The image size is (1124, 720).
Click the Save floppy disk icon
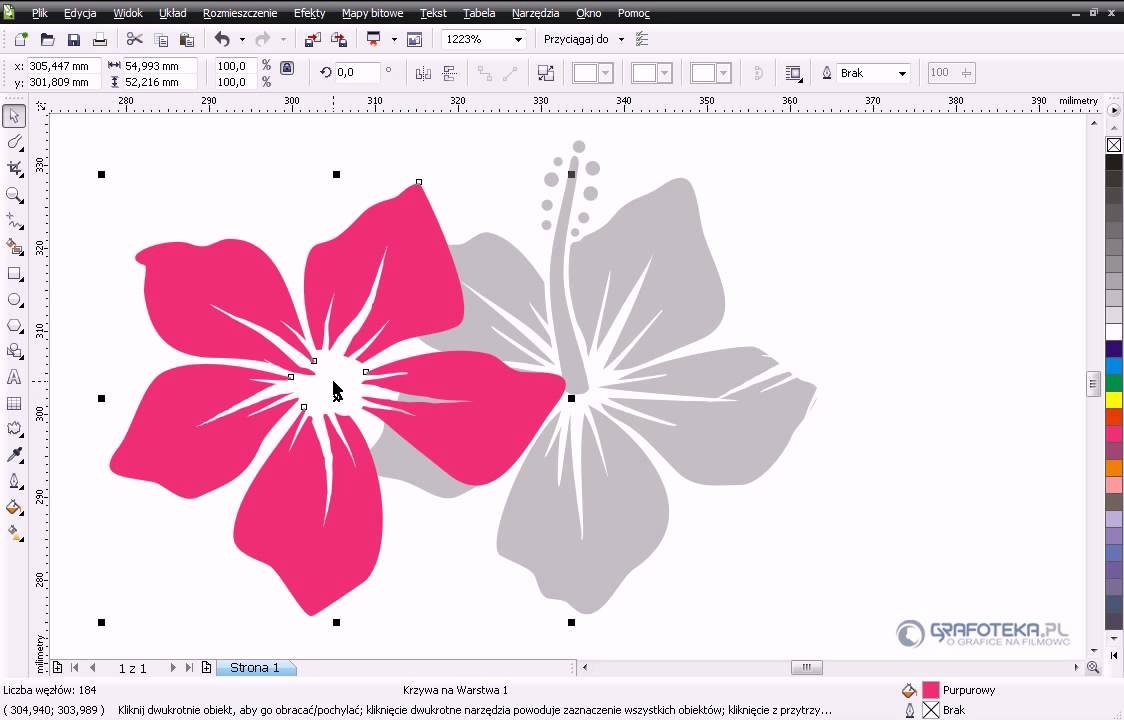coord(73,40)
